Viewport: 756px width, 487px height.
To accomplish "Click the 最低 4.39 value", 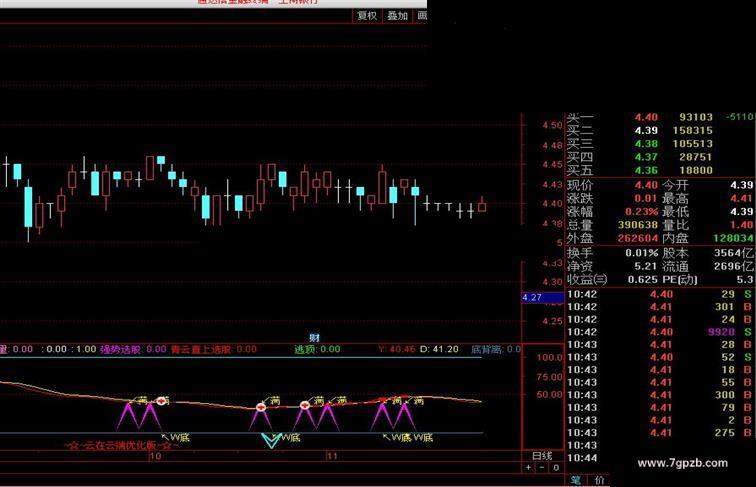I will pyautogui.click(x=742, y=212).
